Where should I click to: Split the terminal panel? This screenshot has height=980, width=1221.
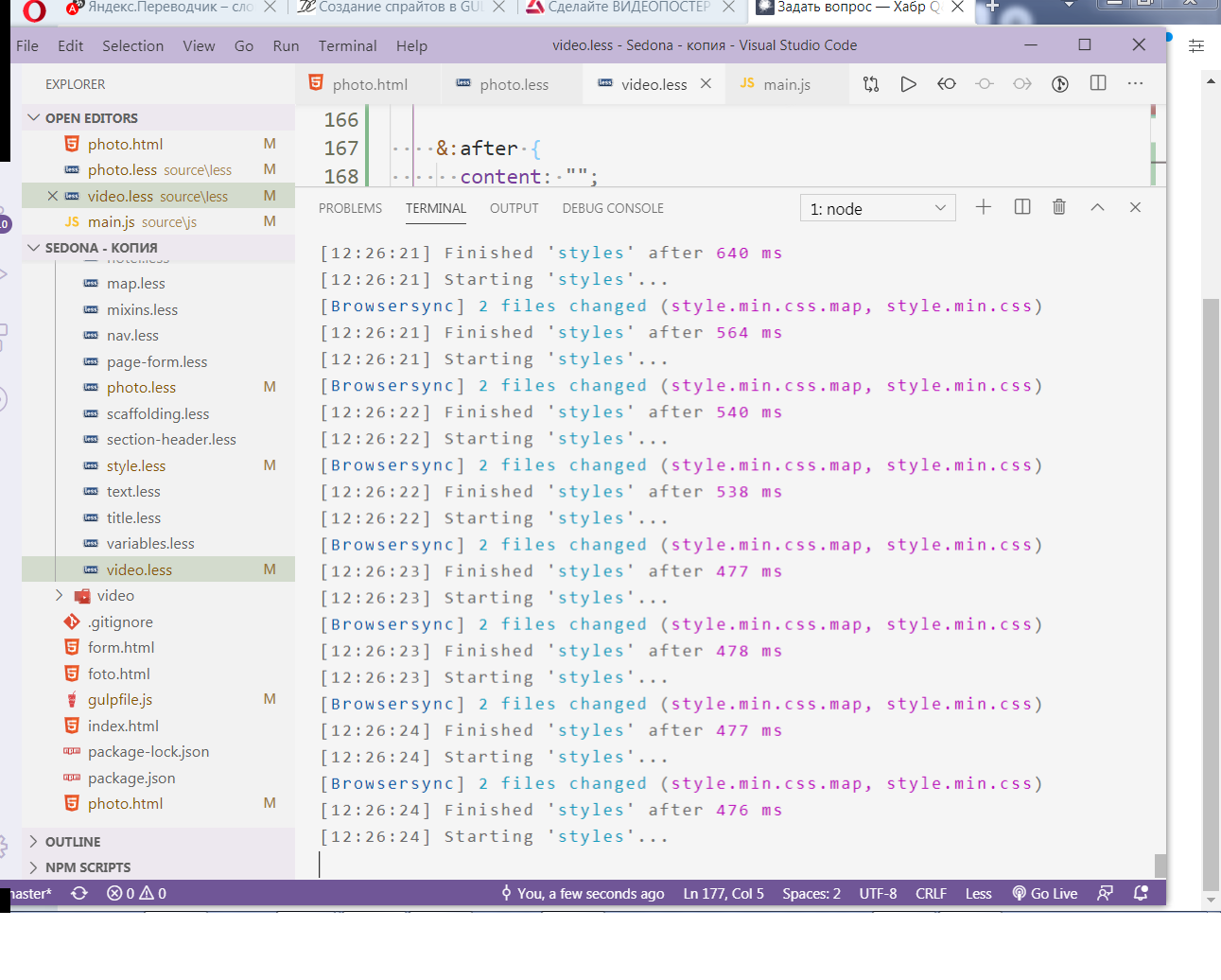click(x=1022, y=207)
